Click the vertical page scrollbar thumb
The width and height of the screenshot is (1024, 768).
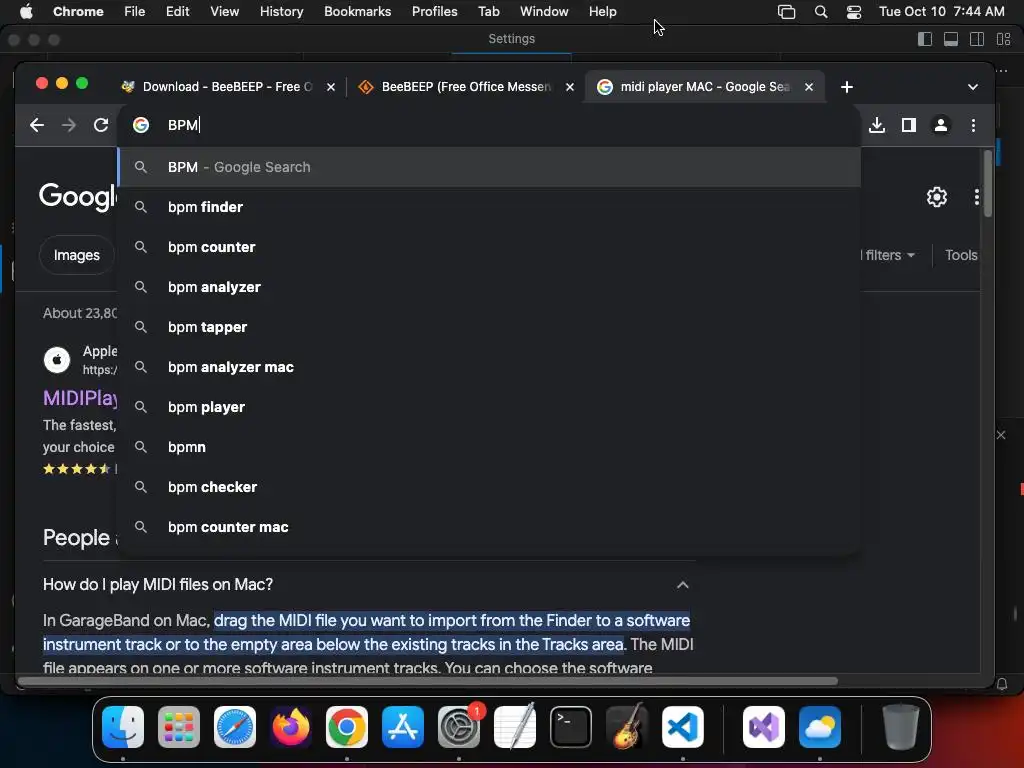click(987, 184)
